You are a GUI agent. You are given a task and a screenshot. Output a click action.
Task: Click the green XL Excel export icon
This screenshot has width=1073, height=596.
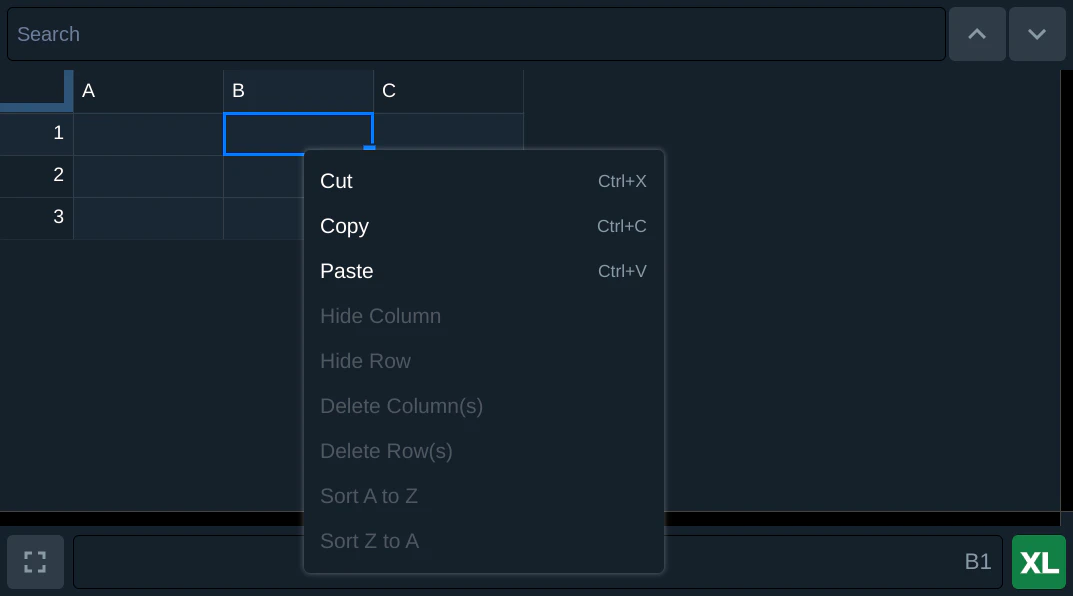[x=1039, y=562]
